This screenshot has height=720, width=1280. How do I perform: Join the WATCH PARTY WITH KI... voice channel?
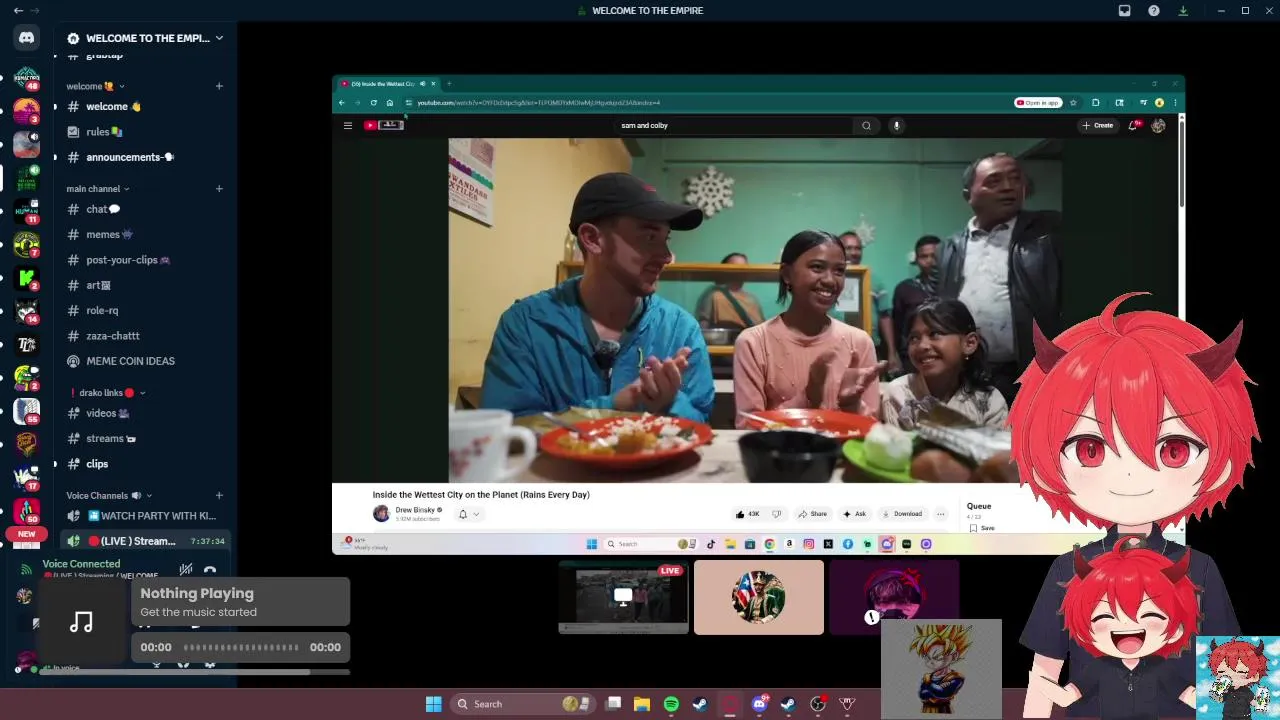pyautogui.click(x=145, y=516)
